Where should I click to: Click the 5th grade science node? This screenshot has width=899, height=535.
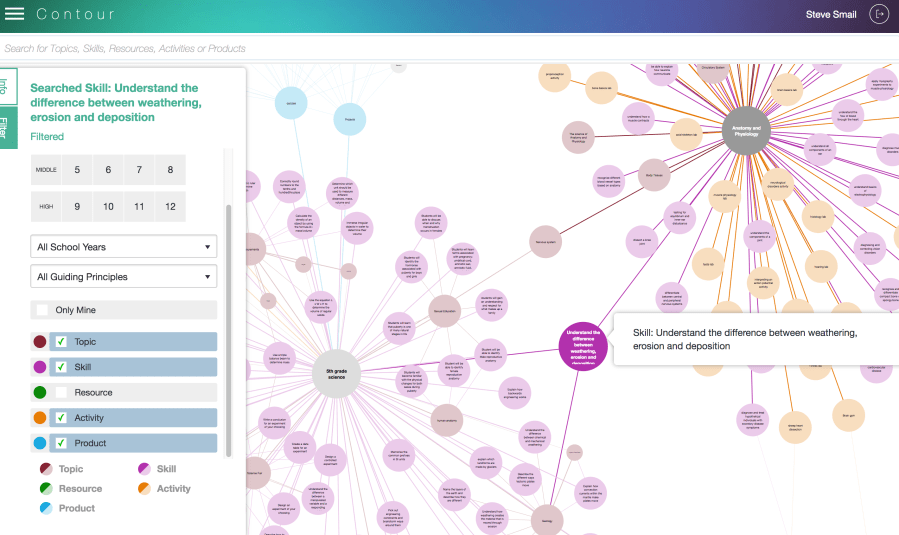click(x=336, y=371)
